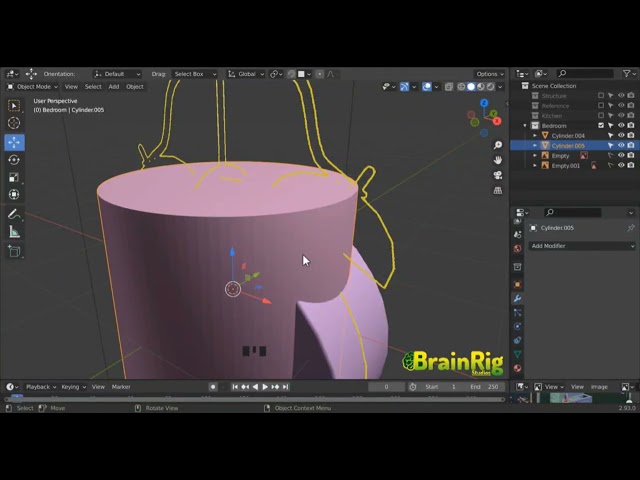
Task: Play the animation in reverse
Action: (x=255, y=387)
